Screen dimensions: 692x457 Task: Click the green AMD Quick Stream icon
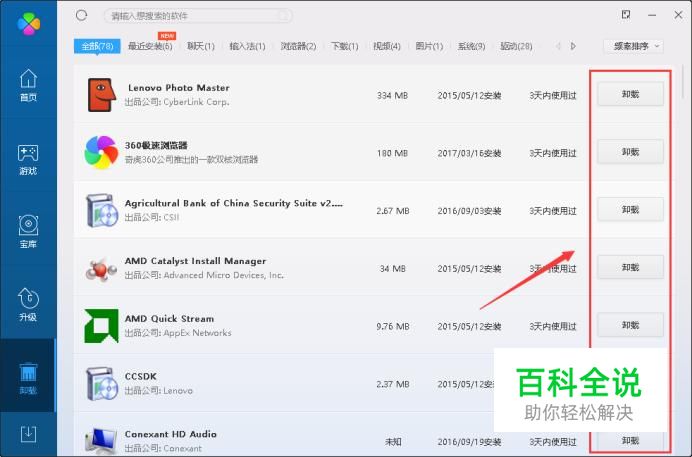(x=102, y=326)
